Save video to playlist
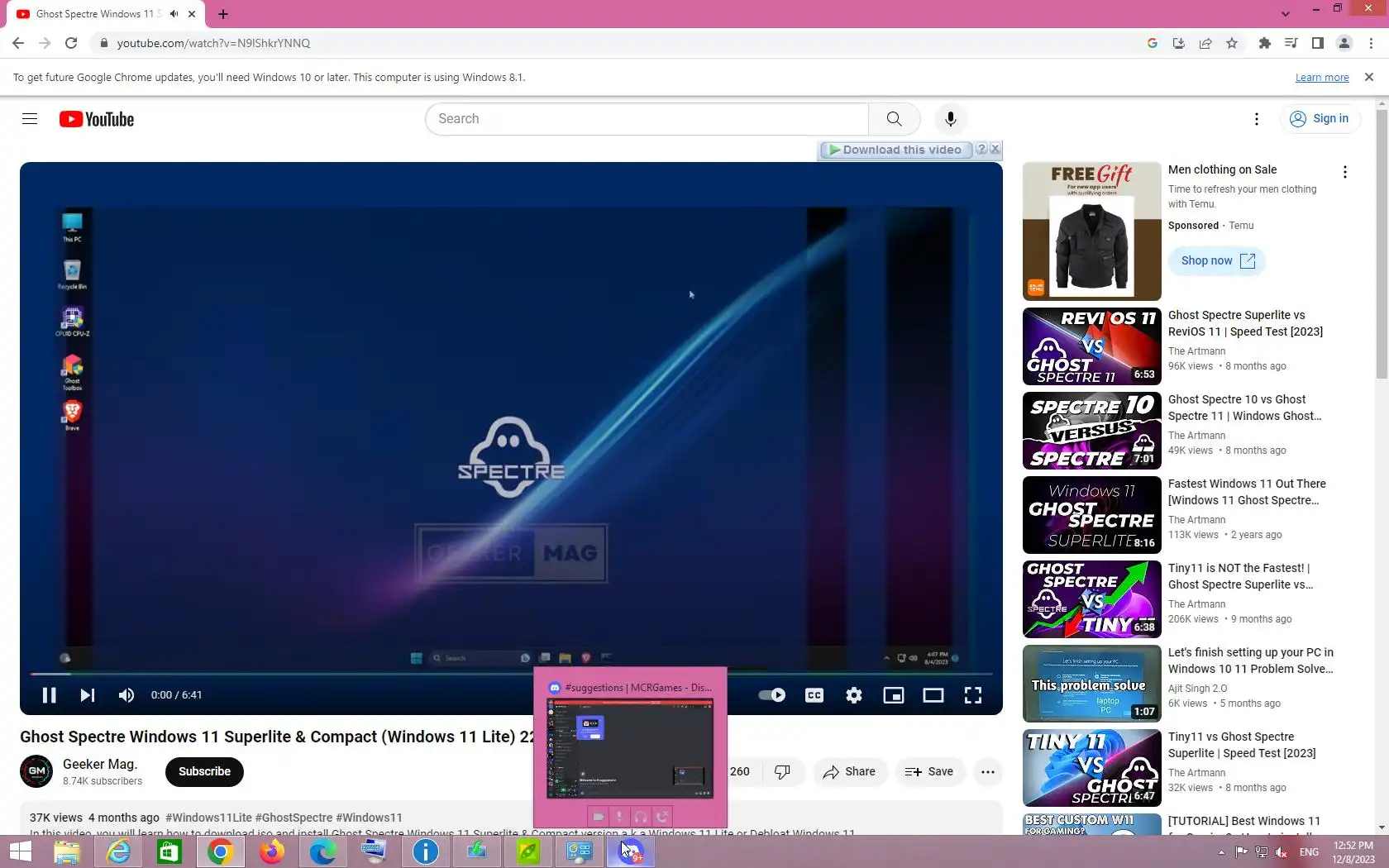Screen dimensions: 1389x868 tap(929, 771)
